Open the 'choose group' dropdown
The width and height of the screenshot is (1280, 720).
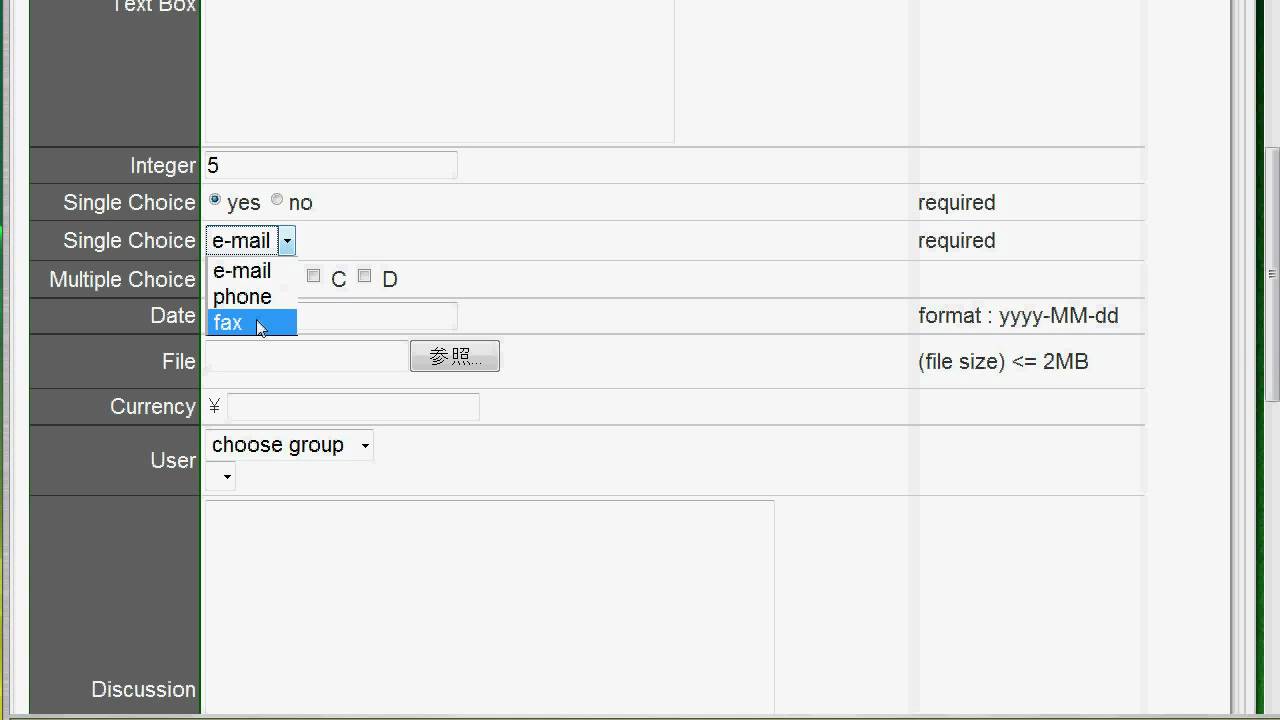click(289, 445)
